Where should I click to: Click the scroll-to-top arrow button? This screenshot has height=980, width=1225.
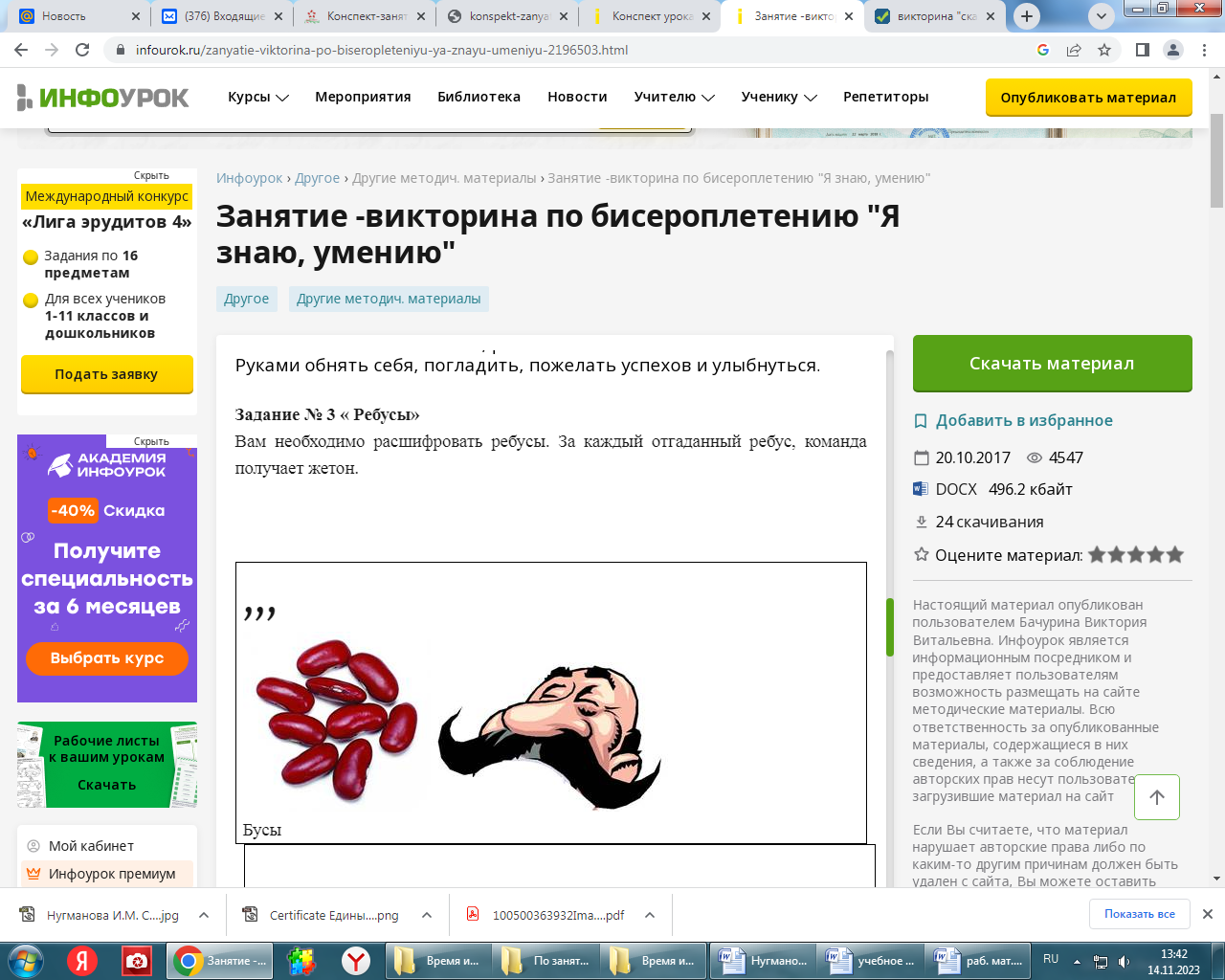coord(1156,797)
